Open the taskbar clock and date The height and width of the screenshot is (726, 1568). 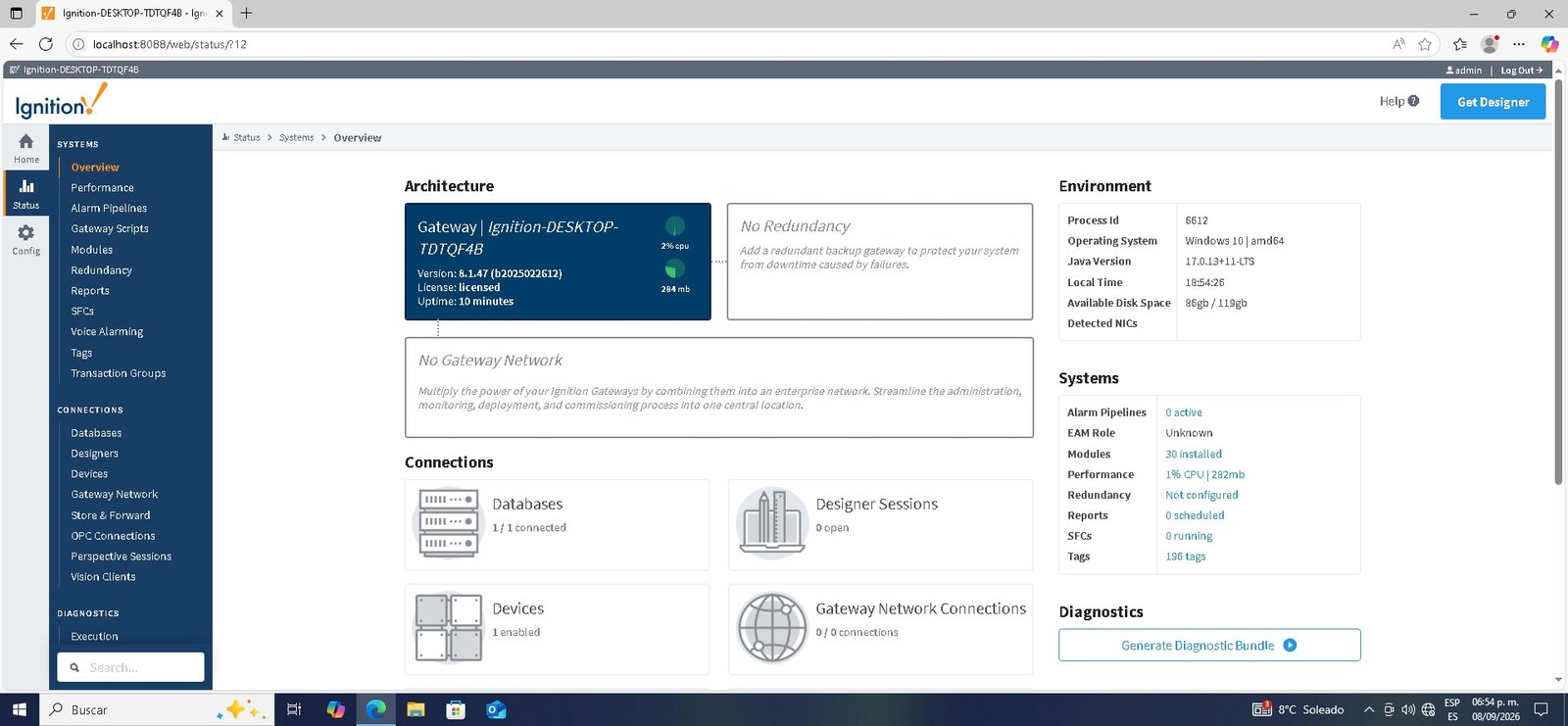[1495, 709]
